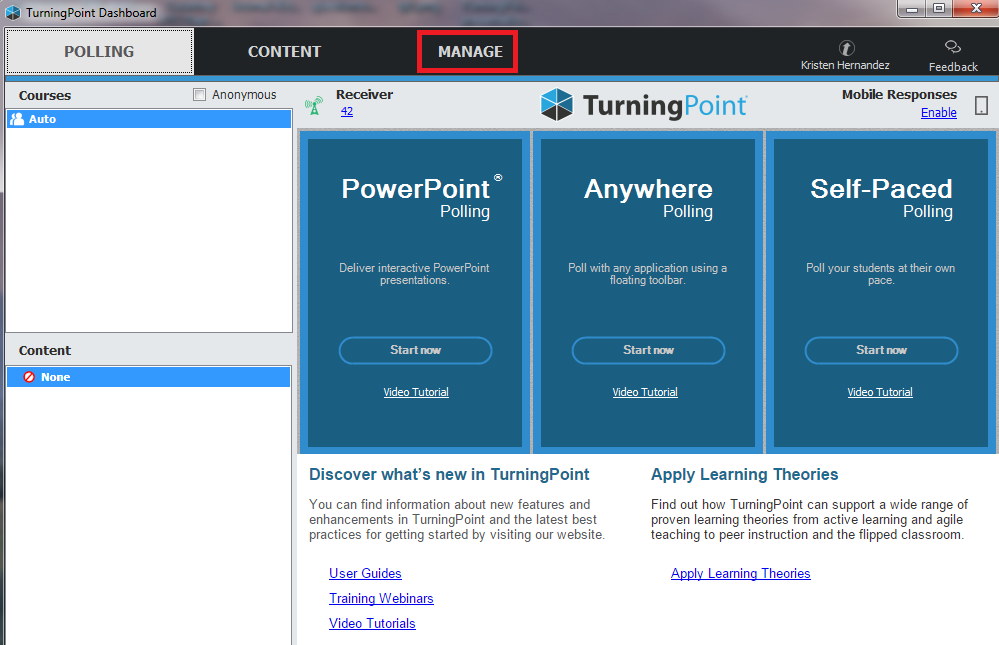Toggle the Anonymous checkbox
The height and width of the screenshot is (645, 999).
point(199,94)
